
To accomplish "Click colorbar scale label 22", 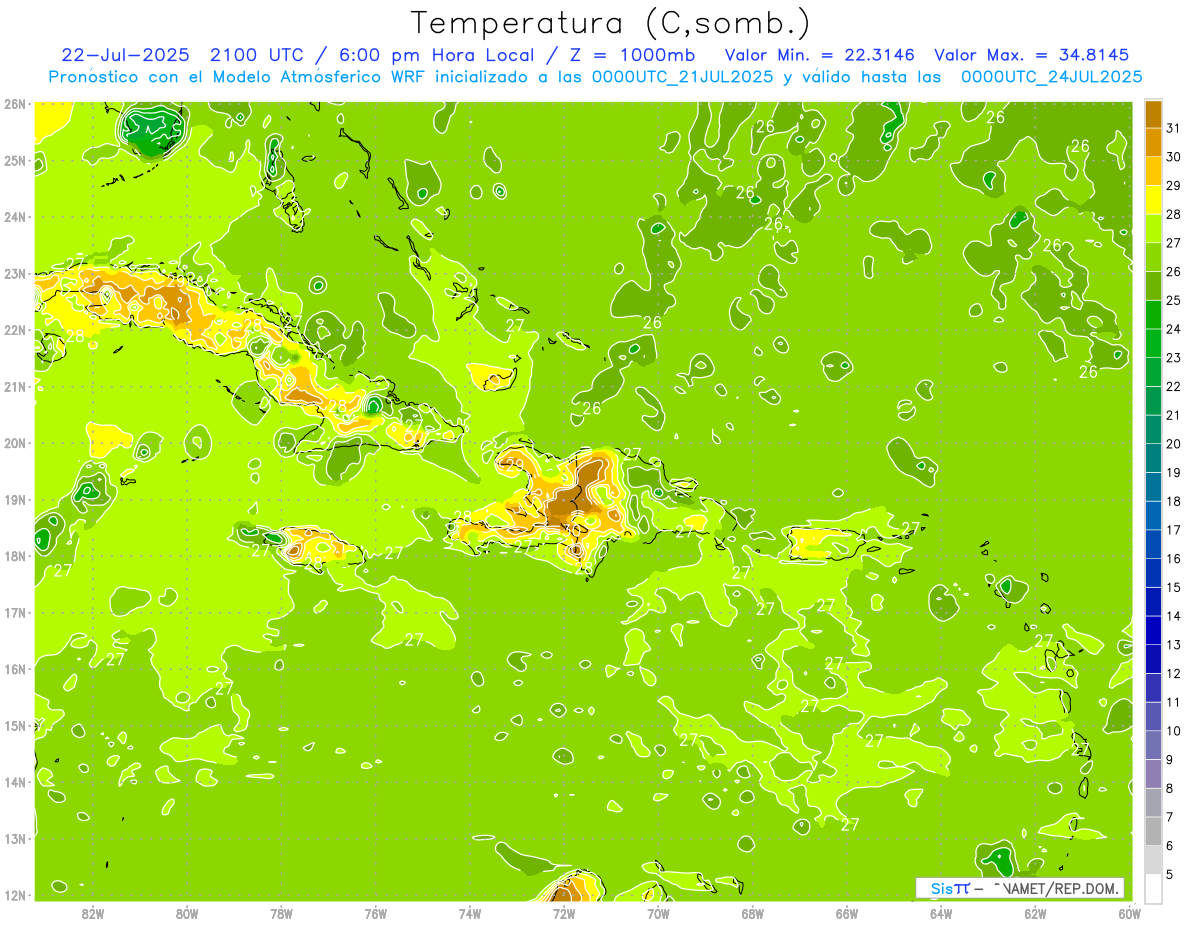I will [1174, 387].
